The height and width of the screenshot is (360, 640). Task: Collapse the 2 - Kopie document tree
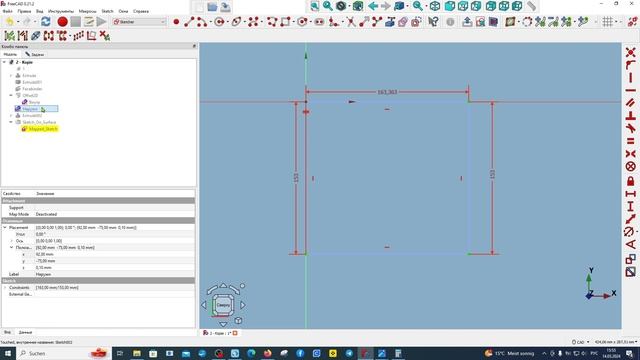point(4,62)
